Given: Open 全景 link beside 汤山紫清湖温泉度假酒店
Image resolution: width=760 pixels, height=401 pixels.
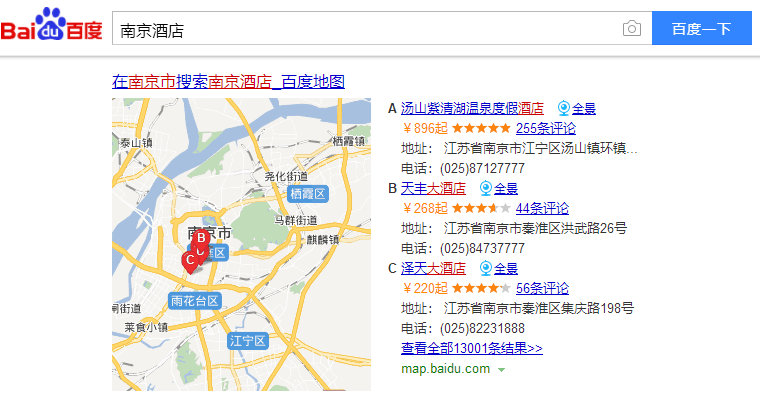Looking at the screenshot, I should [x=584, y=109].
